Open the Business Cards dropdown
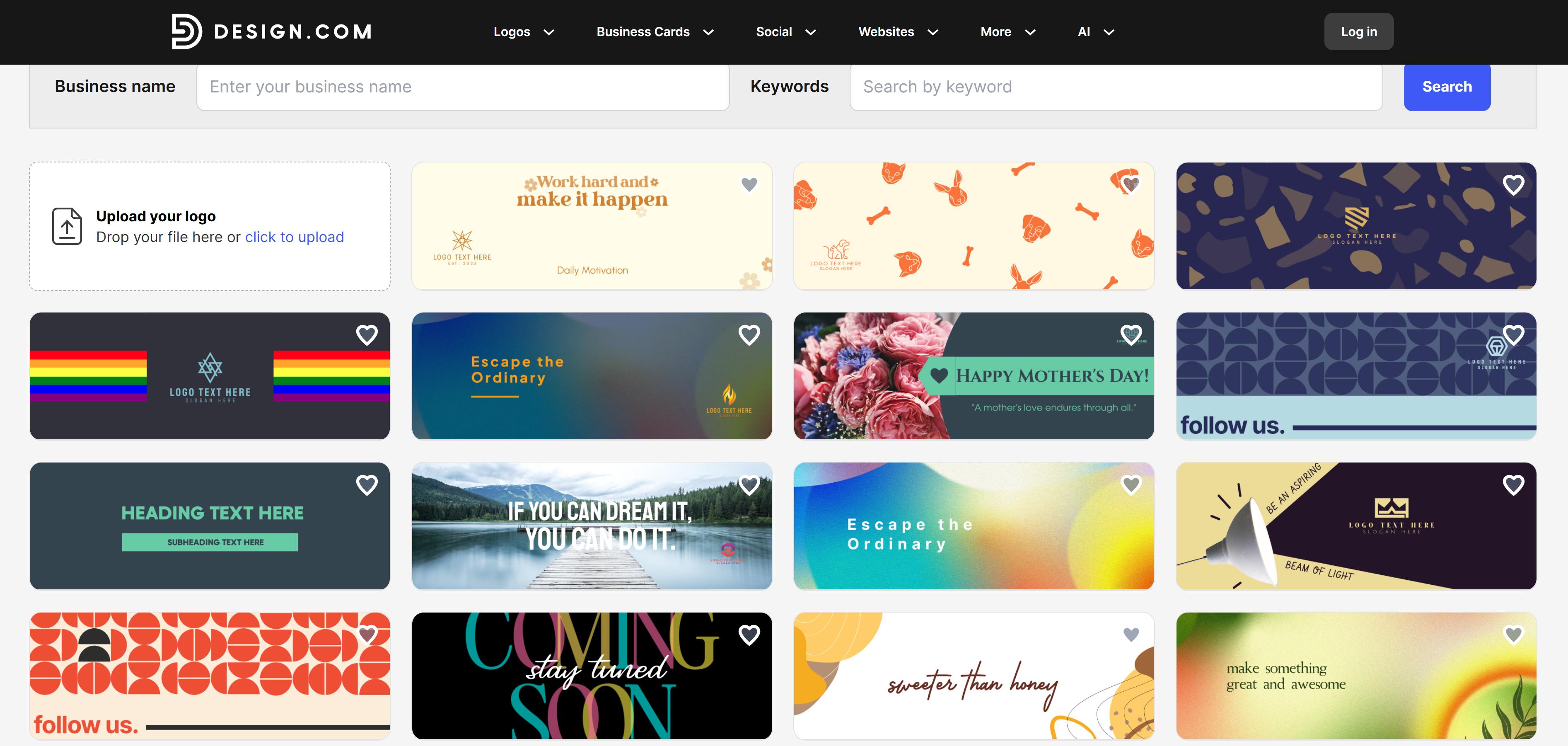The height and width of the screenshot is (746, 1568). pos(655,31)
